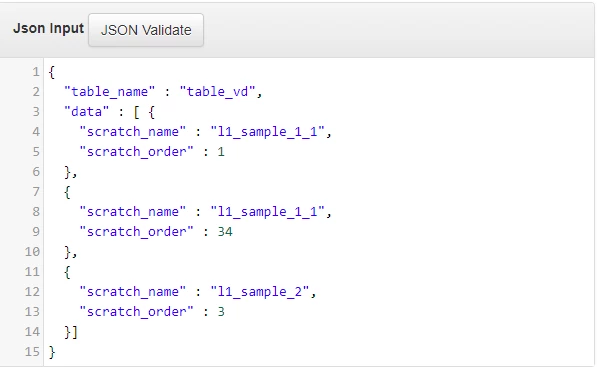Click the value 1 on line 5
Image resolution: width=597 pixels, height=367 pixels.
pyautogui.click(x=221, y=152)
